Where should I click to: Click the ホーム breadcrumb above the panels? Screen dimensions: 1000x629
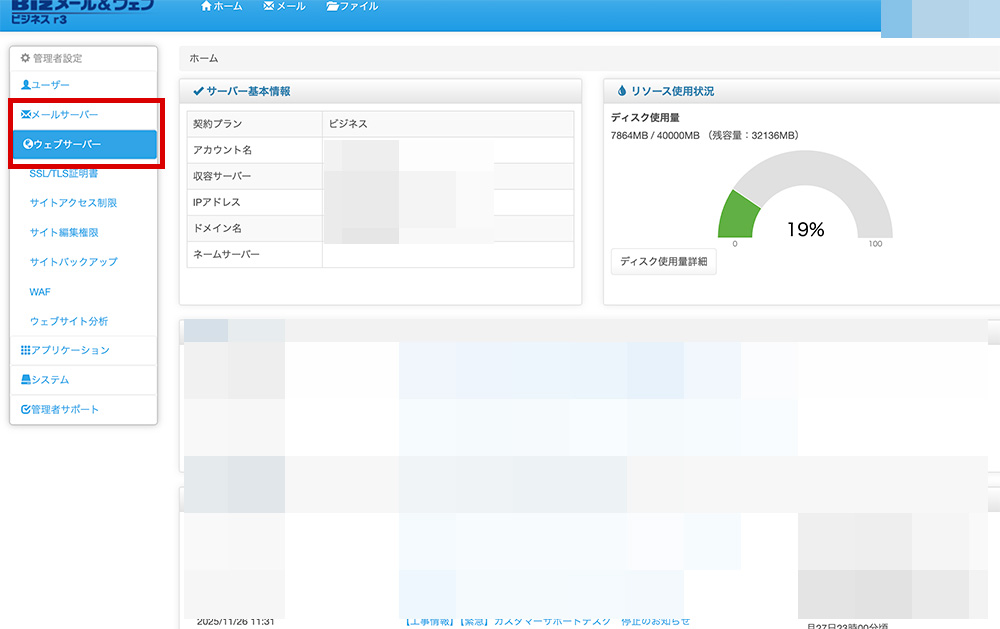(x=202, y=58)
